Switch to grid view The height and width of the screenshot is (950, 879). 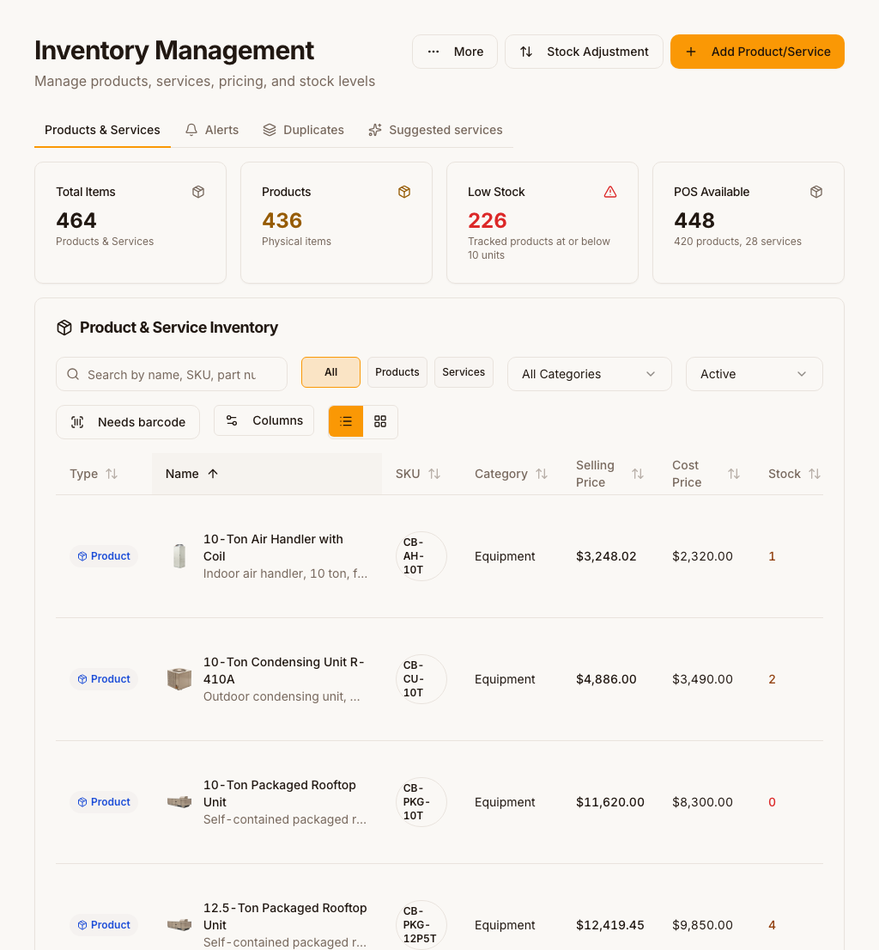tap(380, 422)
